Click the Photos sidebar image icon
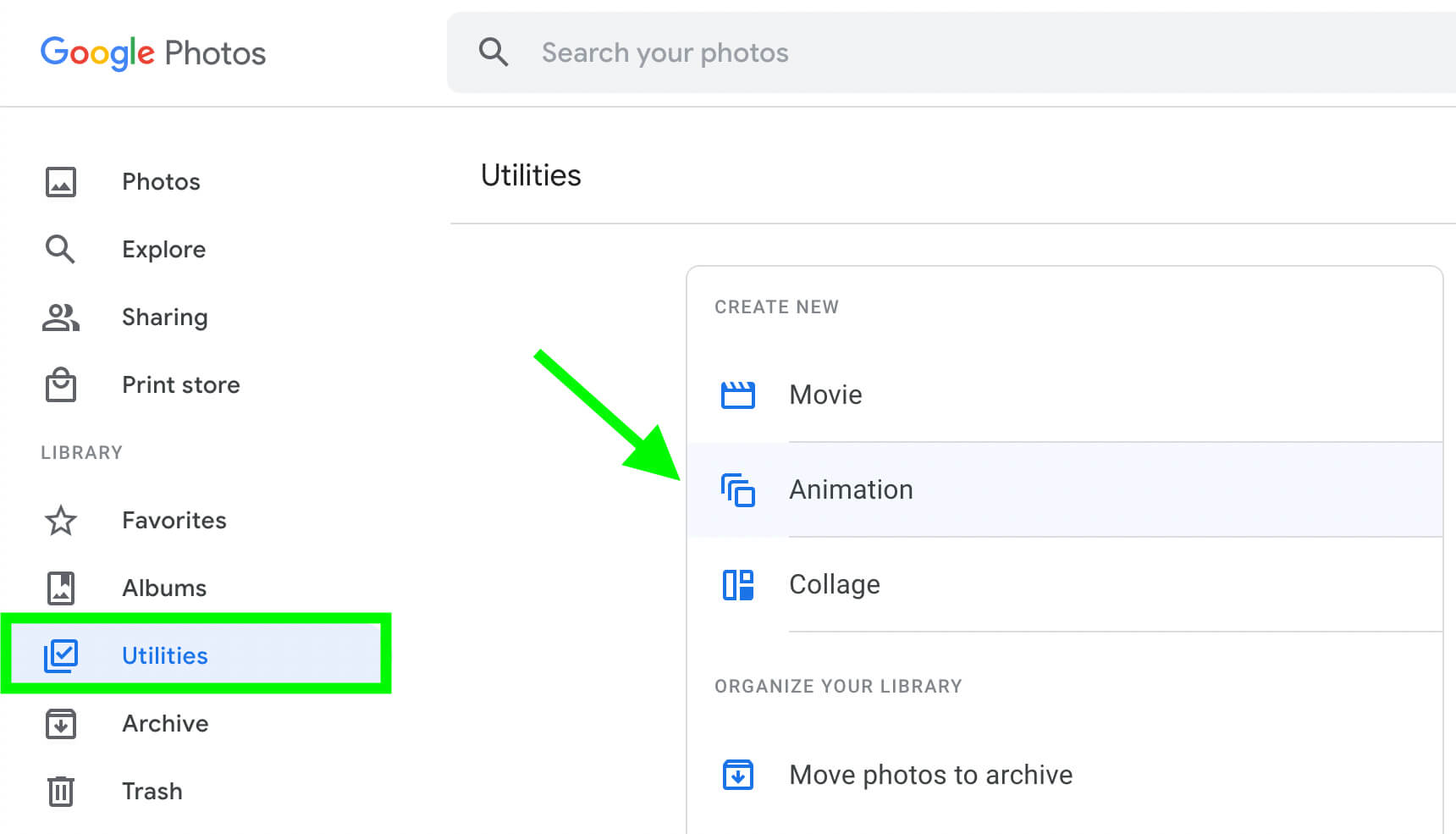The height and width of the screenshot is (834, 1456). coord(60,182)
